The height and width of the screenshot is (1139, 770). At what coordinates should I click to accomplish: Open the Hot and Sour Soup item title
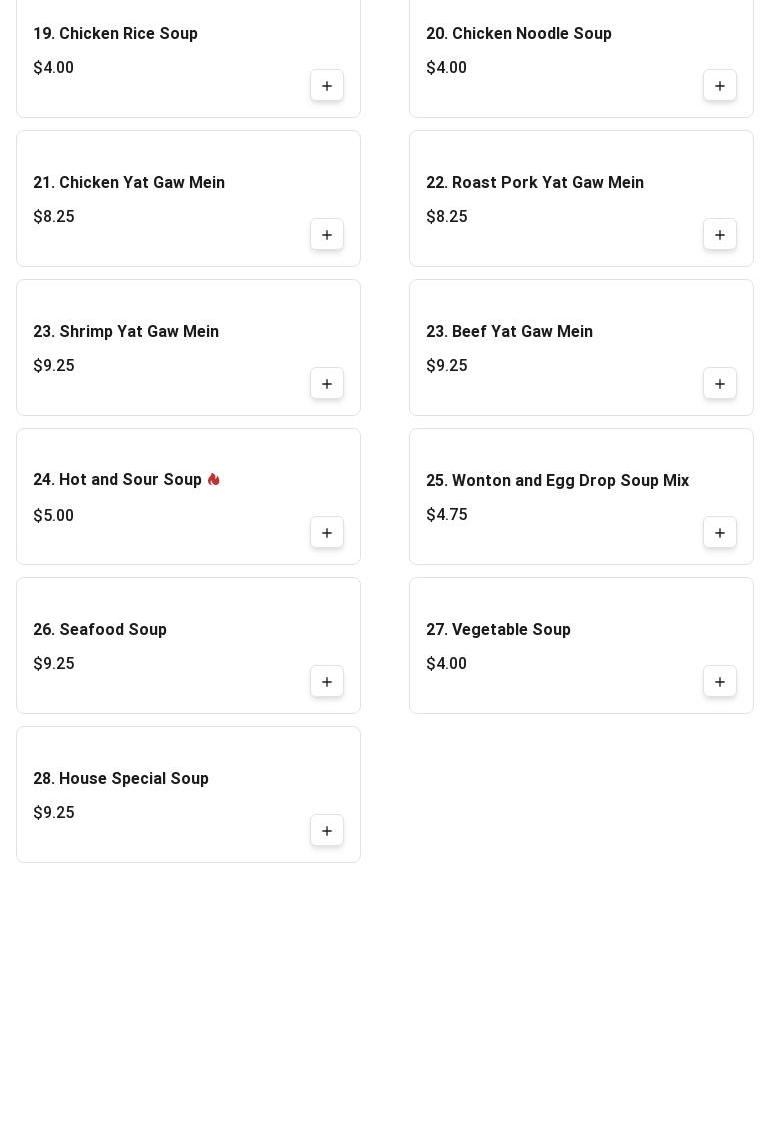pyautogui.click(x=117, y=480)
